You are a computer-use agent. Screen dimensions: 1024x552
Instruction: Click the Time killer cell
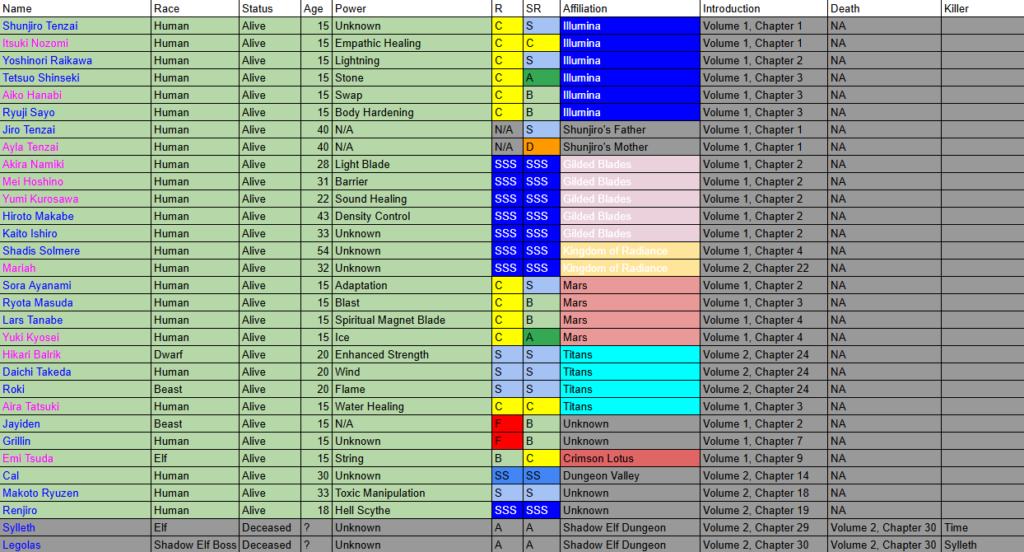(x=955, y=528)
